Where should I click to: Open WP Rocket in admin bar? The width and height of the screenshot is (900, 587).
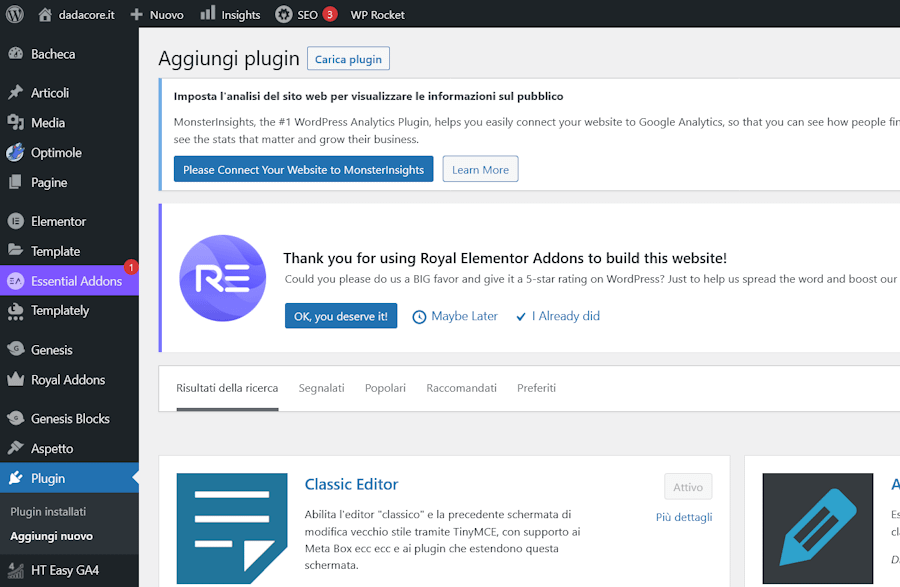[378, 15]
